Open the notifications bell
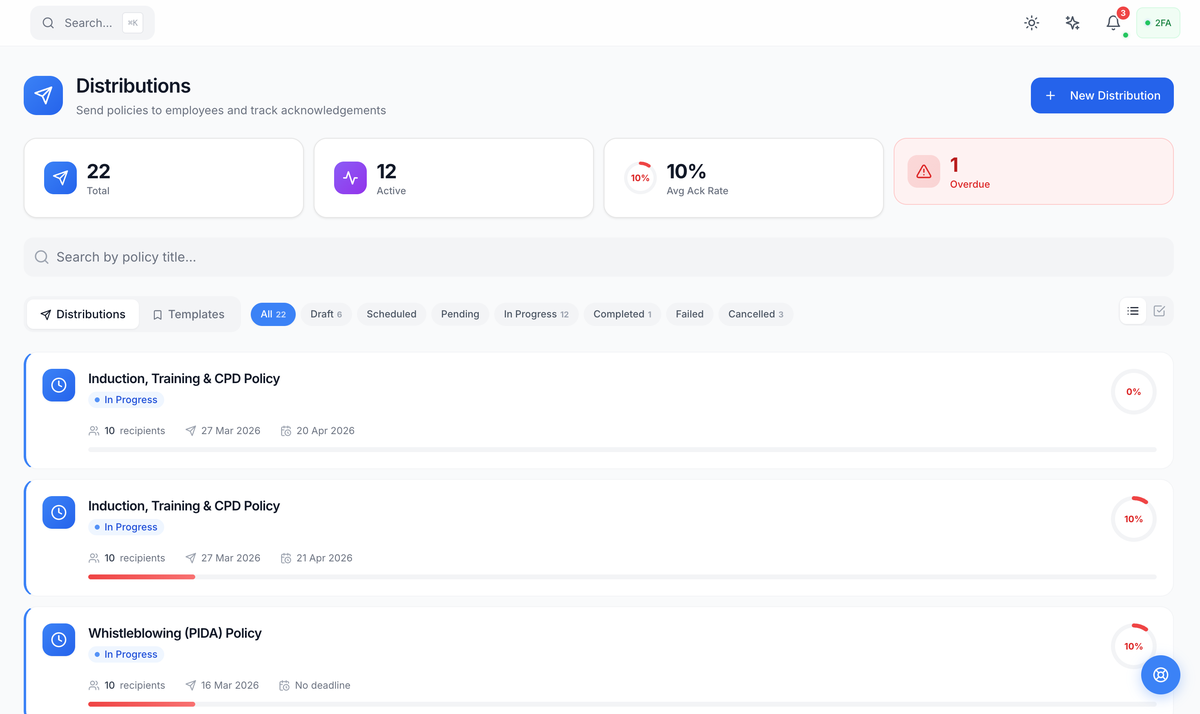The image size is (1200, 714). [x=1113, y=23]
